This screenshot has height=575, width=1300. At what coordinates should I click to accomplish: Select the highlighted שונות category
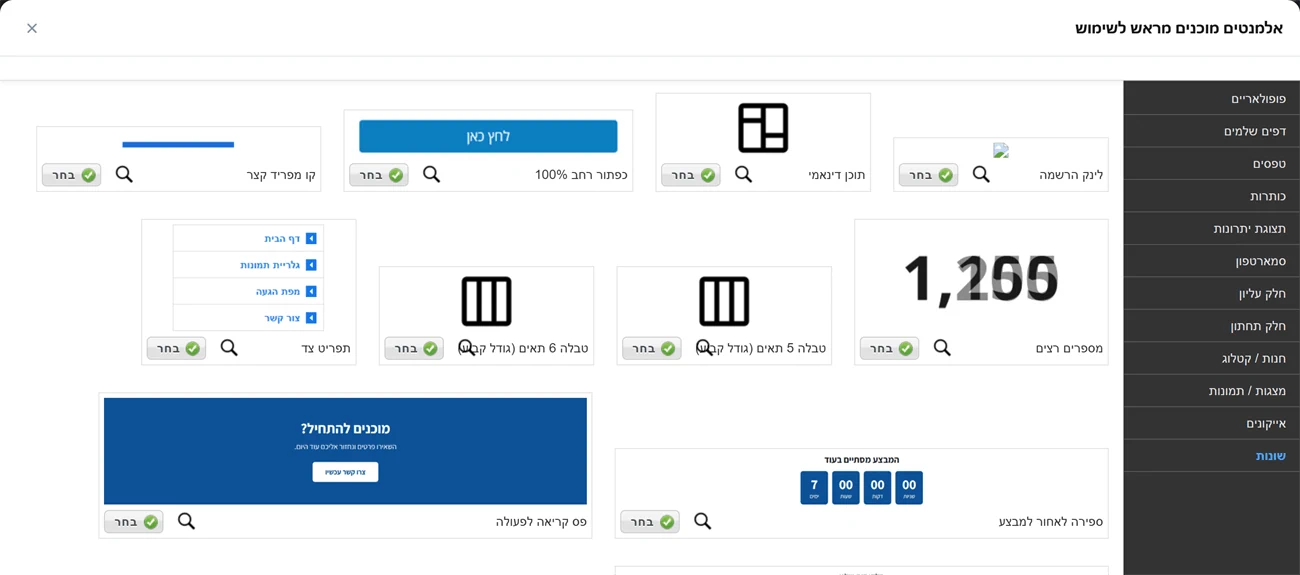[1211, 456]
